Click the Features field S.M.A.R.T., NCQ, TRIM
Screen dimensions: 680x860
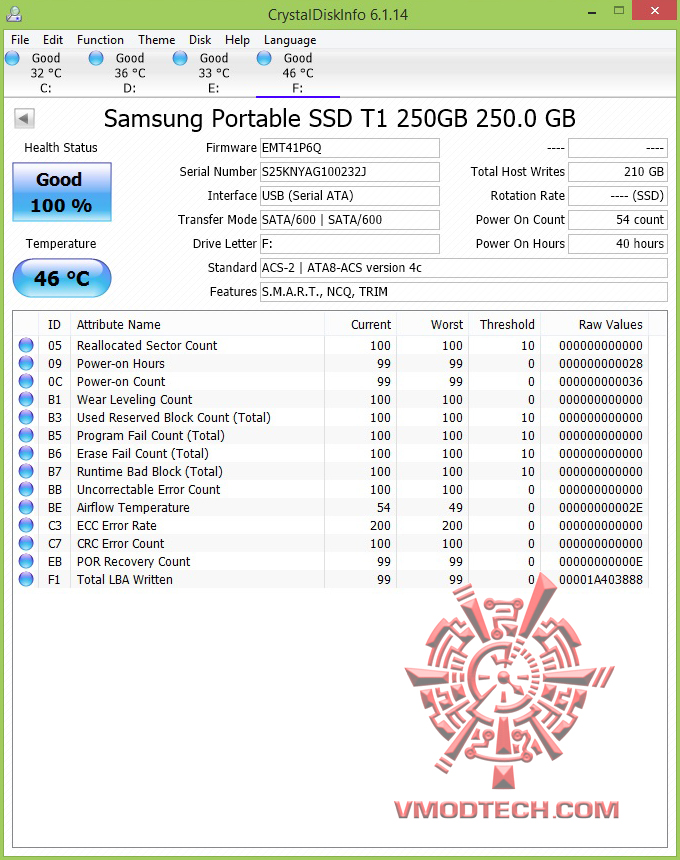tap(464, 292)
